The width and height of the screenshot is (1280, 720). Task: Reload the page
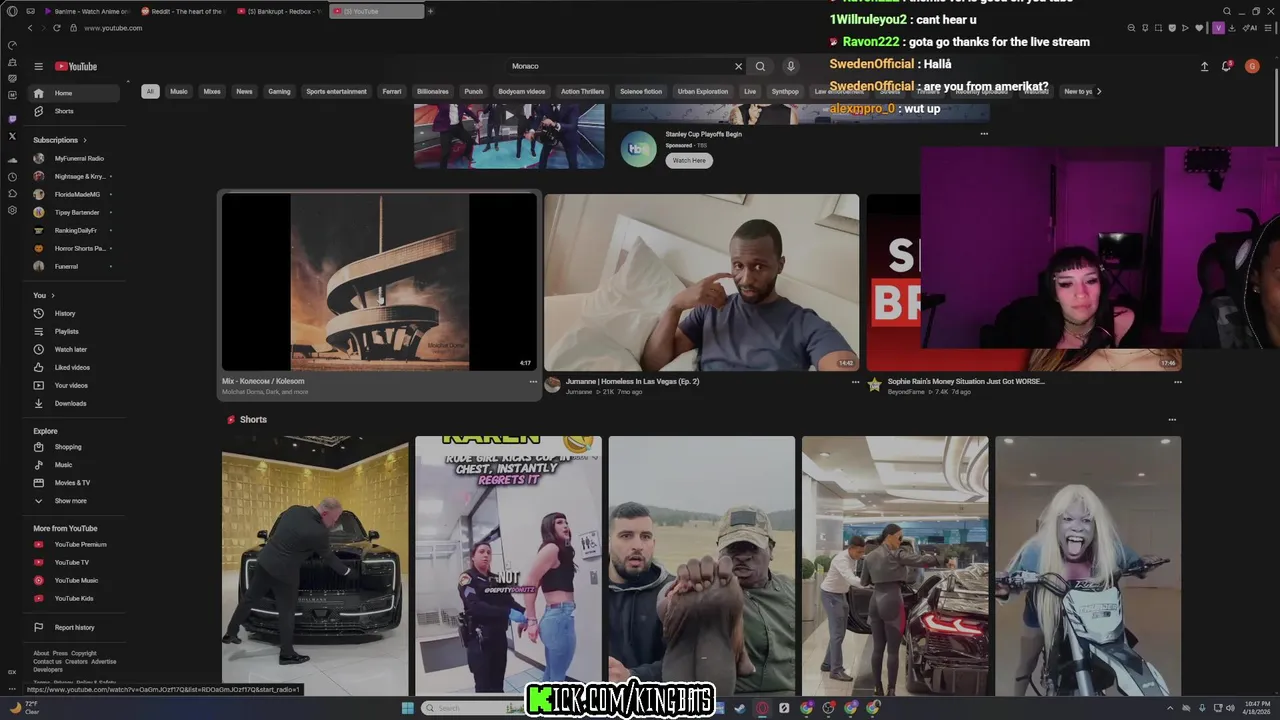coord(56,28)
